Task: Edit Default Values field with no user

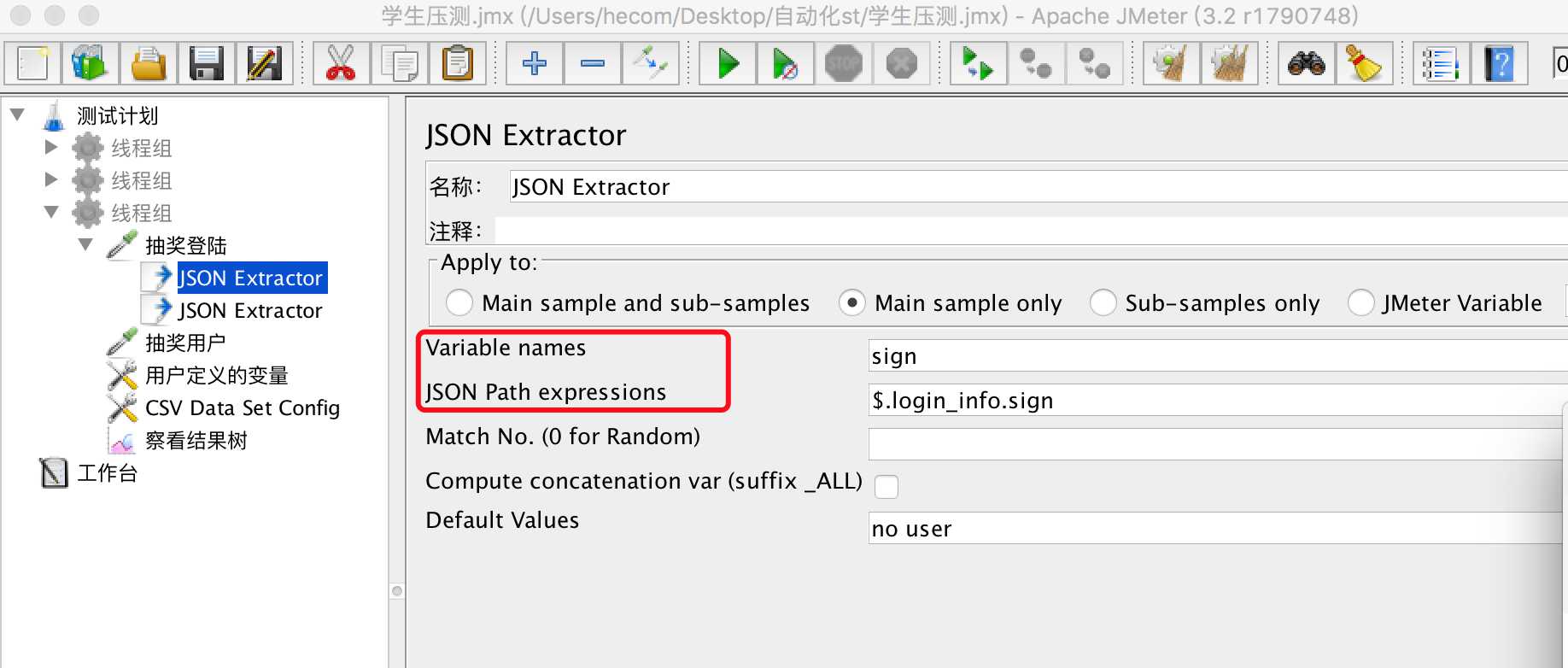Action: click(x=1218, y=528)
